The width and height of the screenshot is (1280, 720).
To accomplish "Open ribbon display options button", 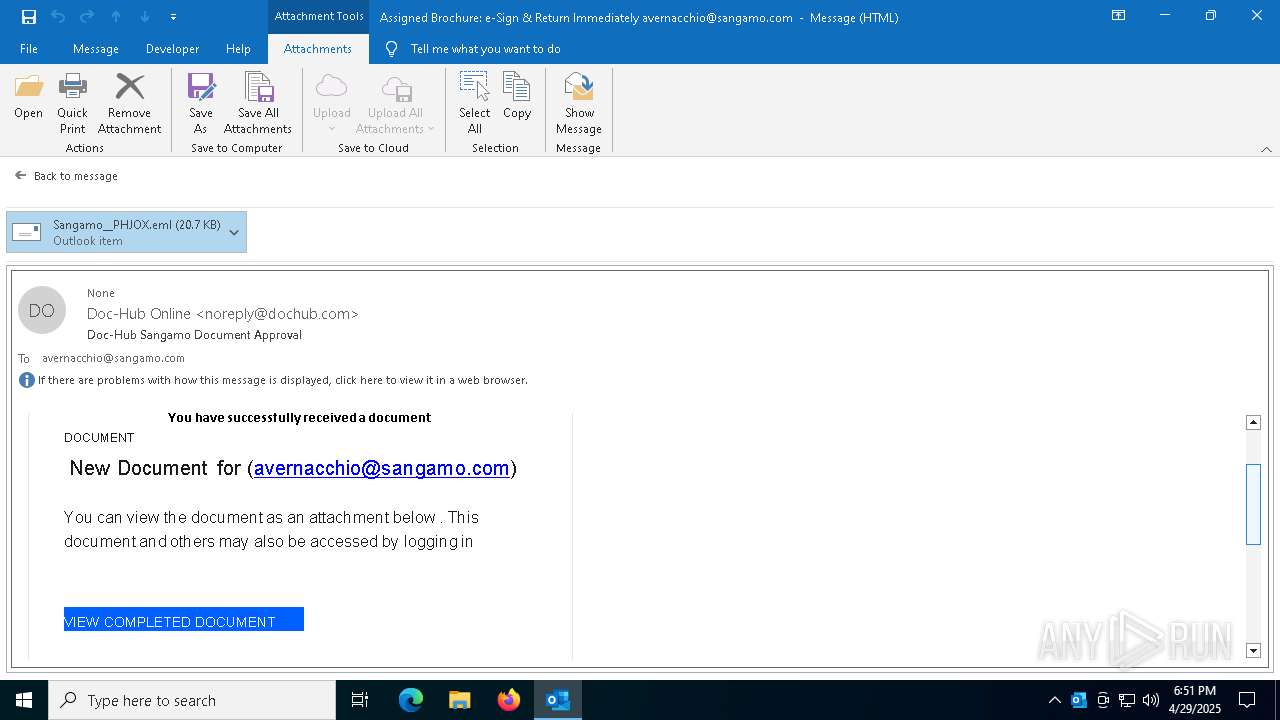I will 1119,16.
